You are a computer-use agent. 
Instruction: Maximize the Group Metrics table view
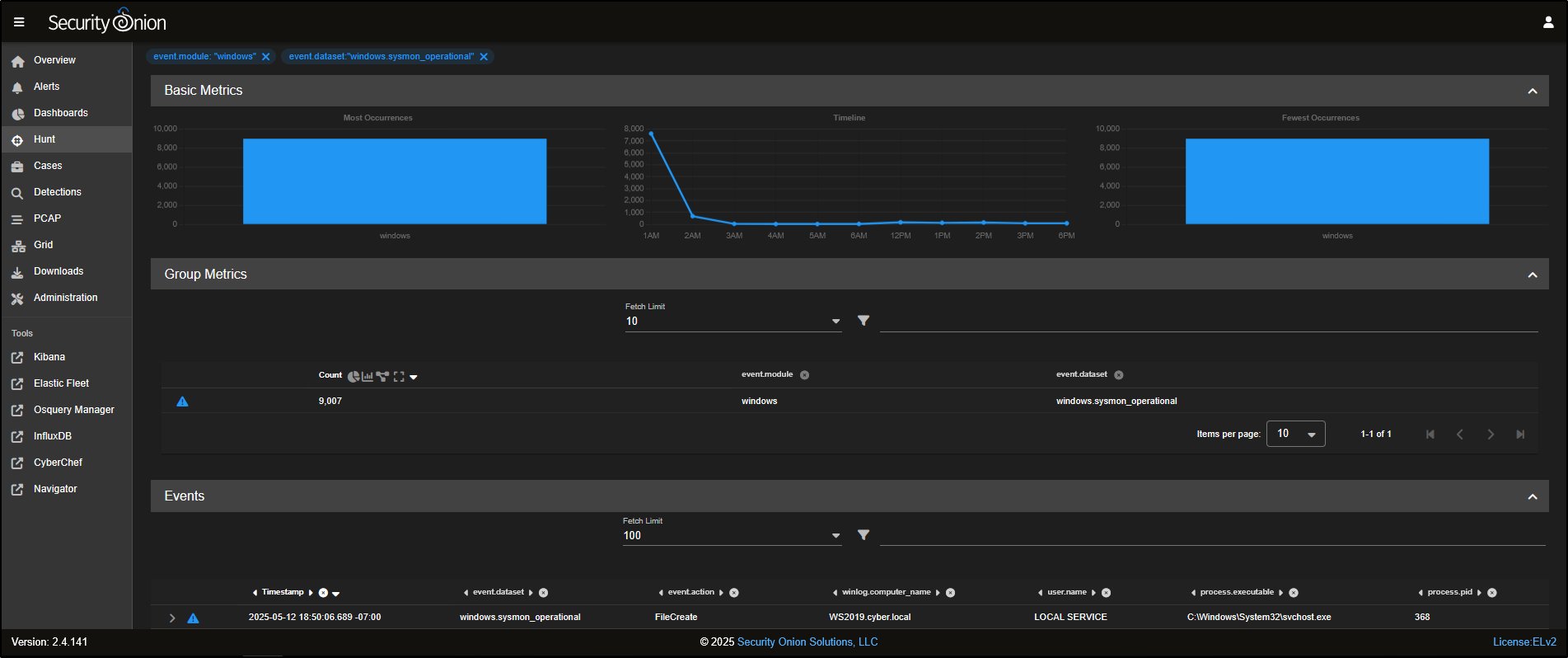(399, 377)
